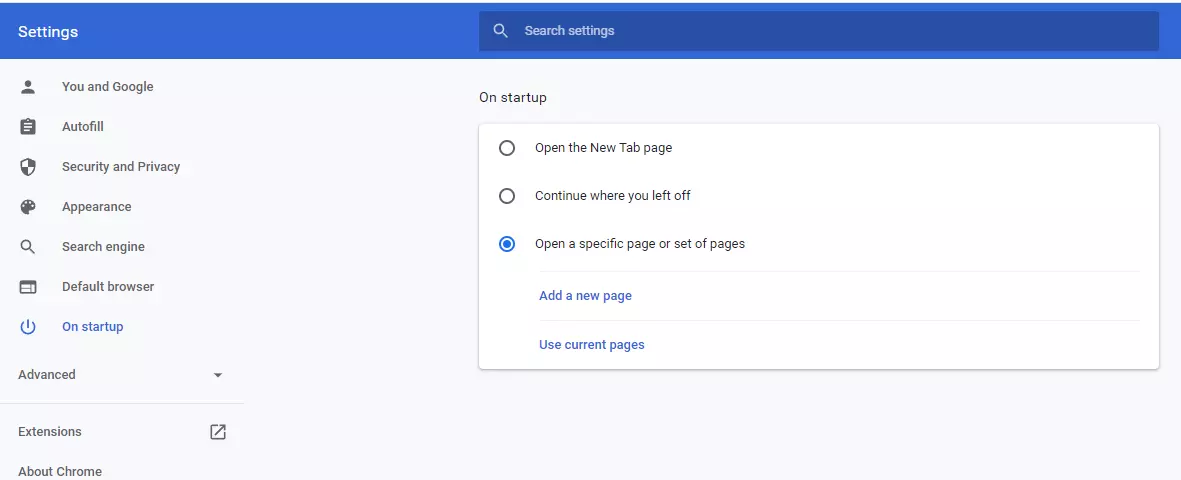Go to the Default browser settings label
Viewport: 1181px width, 480px height.
pos(108,287)
